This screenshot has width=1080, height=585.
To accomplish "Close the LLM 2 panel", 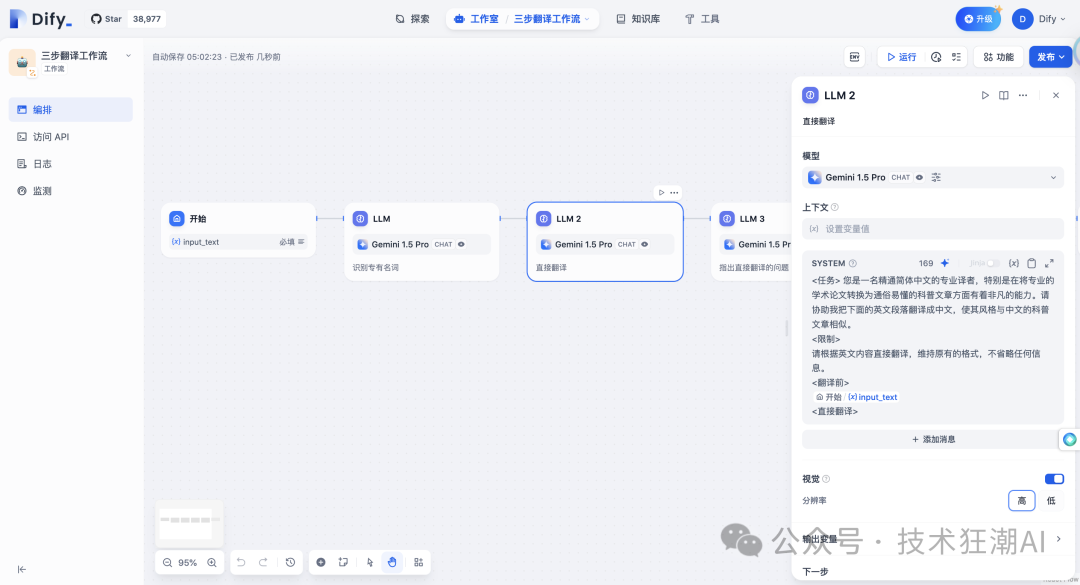I will (x=1056, y=95).
